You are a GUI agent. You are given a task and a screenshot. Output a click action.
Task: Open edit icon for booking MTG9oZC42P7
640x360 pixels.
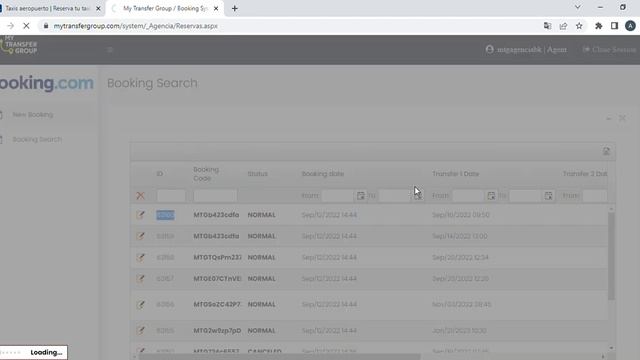[140, 304]
